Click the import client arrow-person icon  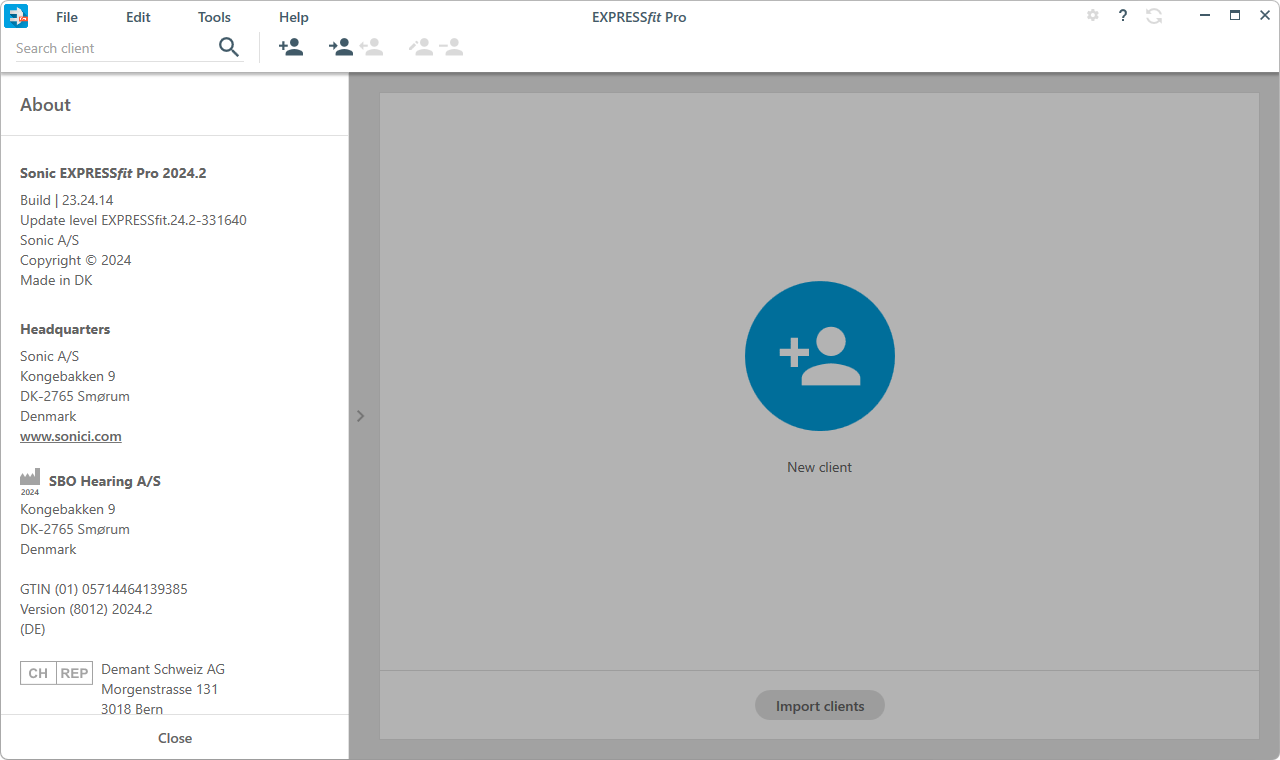click(x=341, y=47)
